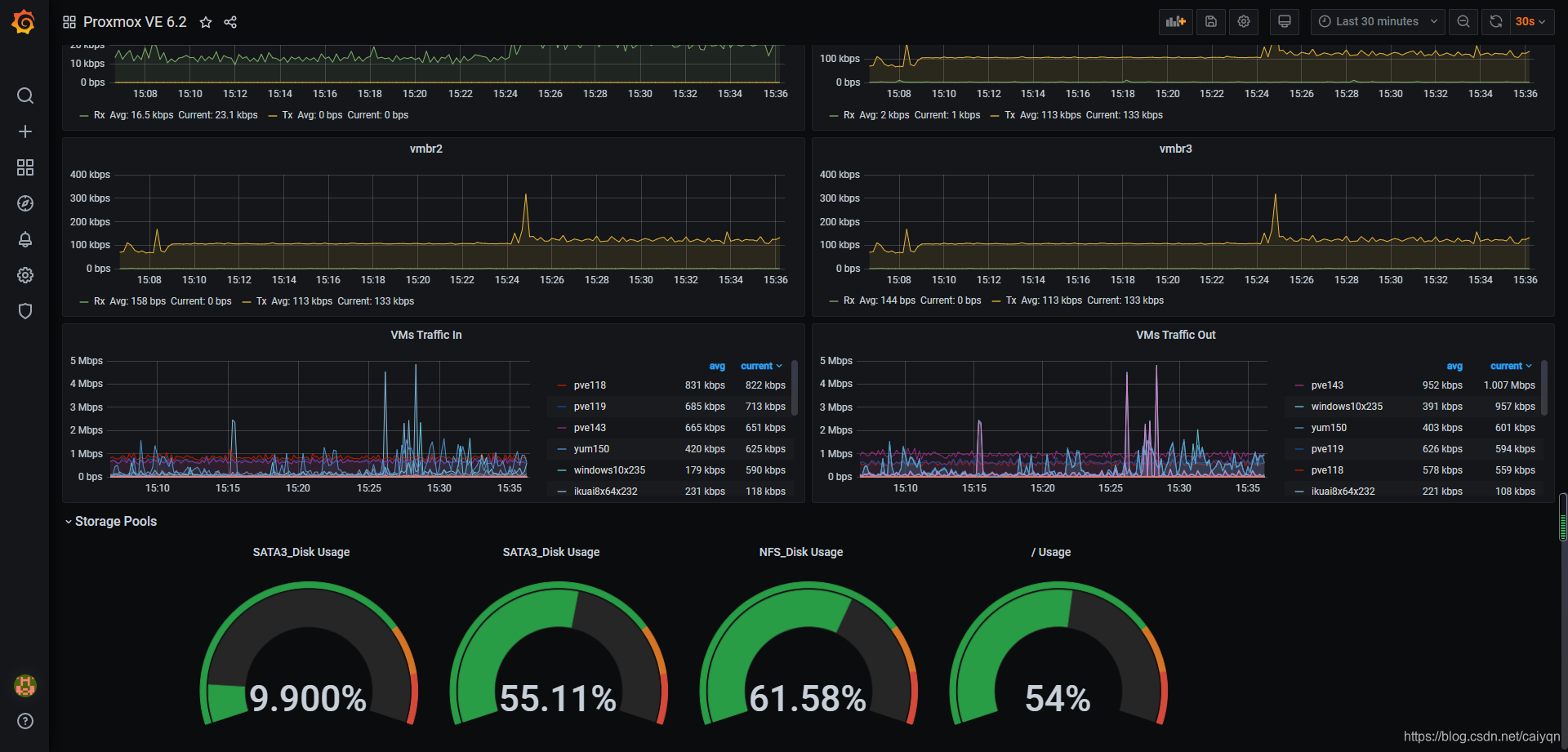Enable cycle view mode with the TV icon
The height and width of the screenshot is (752, 1568).
point(1284,21)
